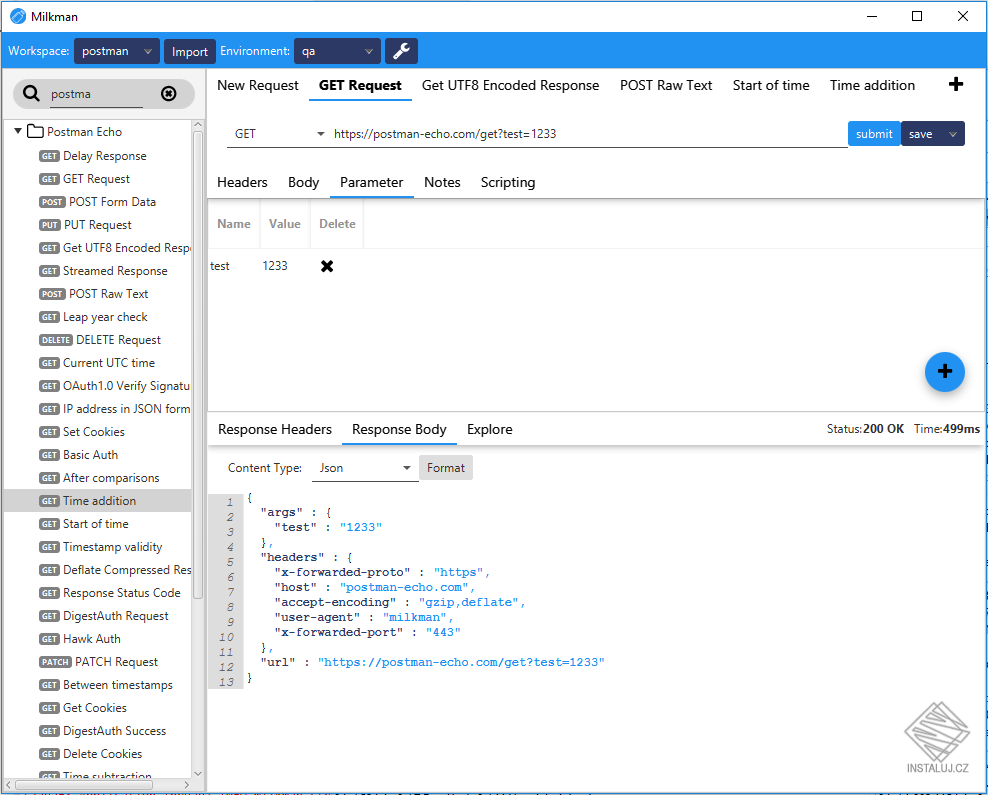Open the Body tab

(303, 182)
